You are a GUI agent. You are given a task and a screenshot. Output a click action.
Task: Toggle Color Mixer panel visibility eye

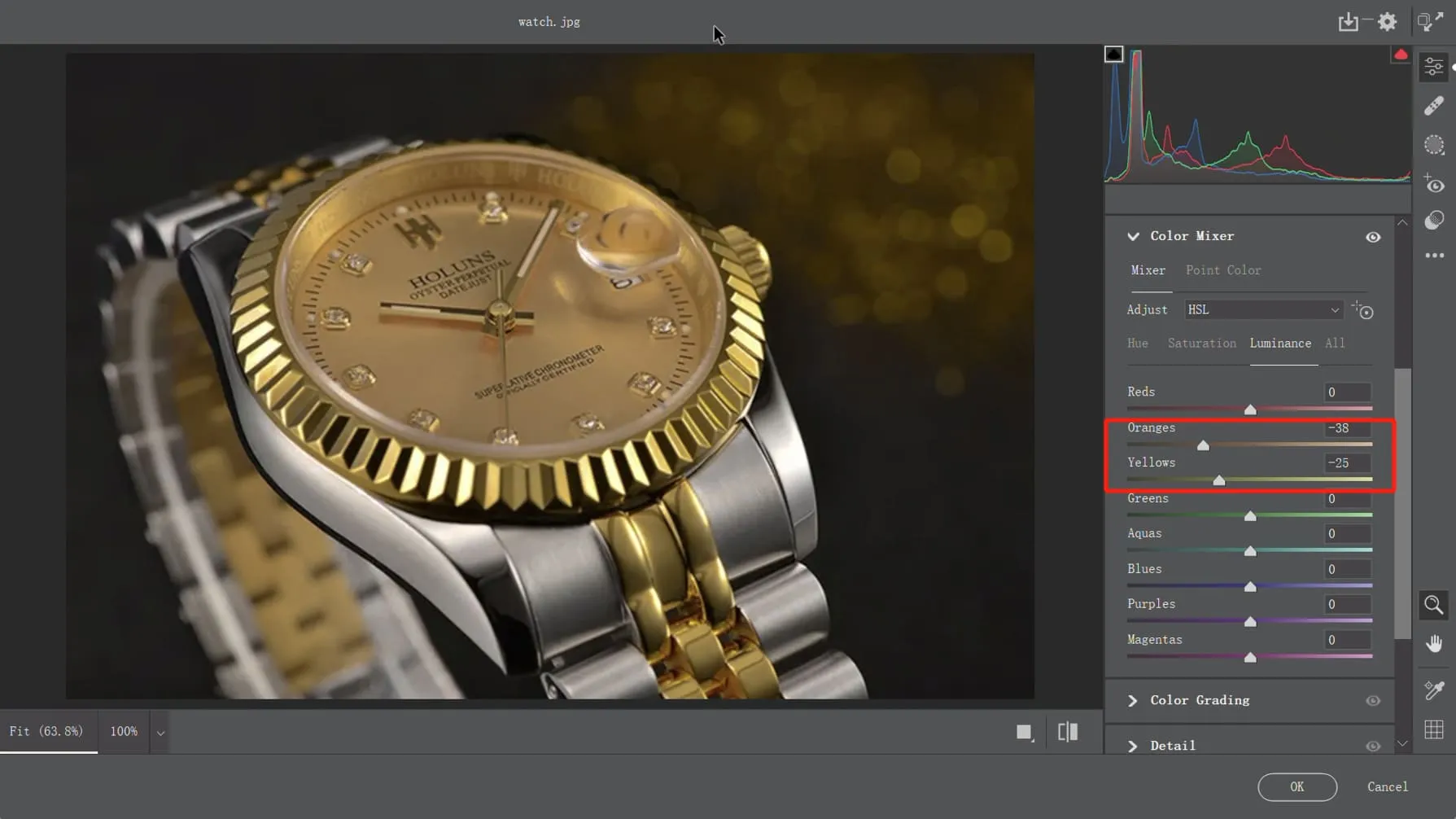click(1373, 237)
